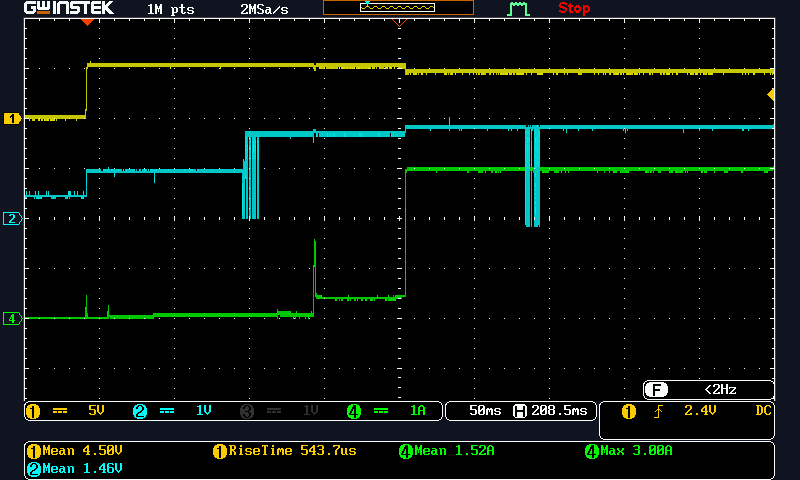Click the red Stop status
The width and height of the screenshot is (800, 480).
pyautogui.click(x=574, y=9)
